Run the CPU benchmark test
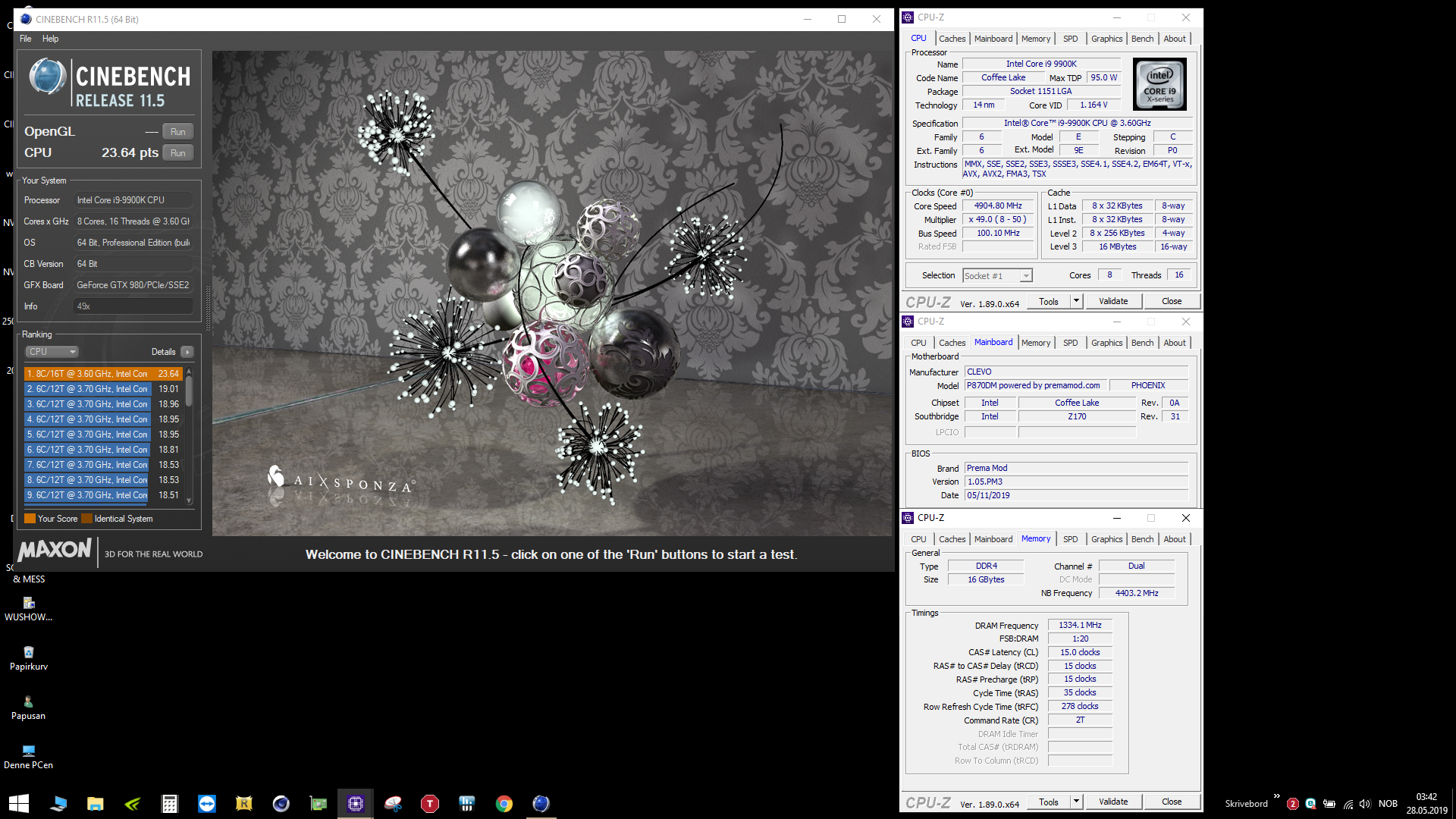This screenshot has height=819, width=1456. [178, 153]
